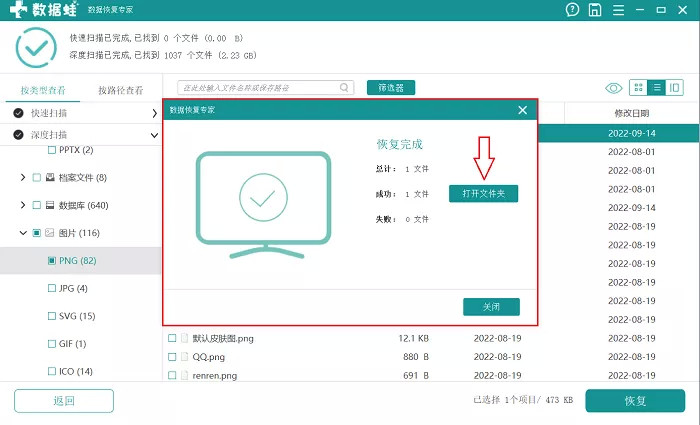Screen dimensions: 700x425
Task: Switch to list view mode
Action: click(x=657, y=88)
